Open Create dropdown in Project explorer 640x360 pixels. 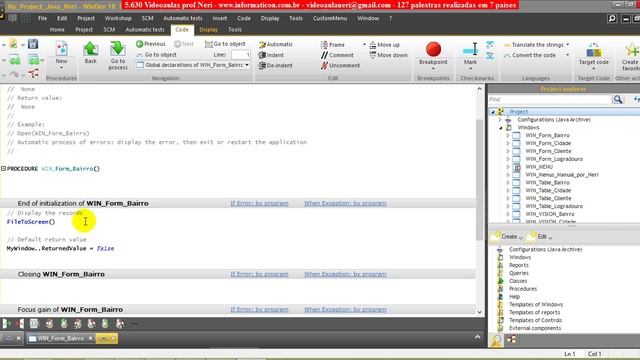(508, 236)
